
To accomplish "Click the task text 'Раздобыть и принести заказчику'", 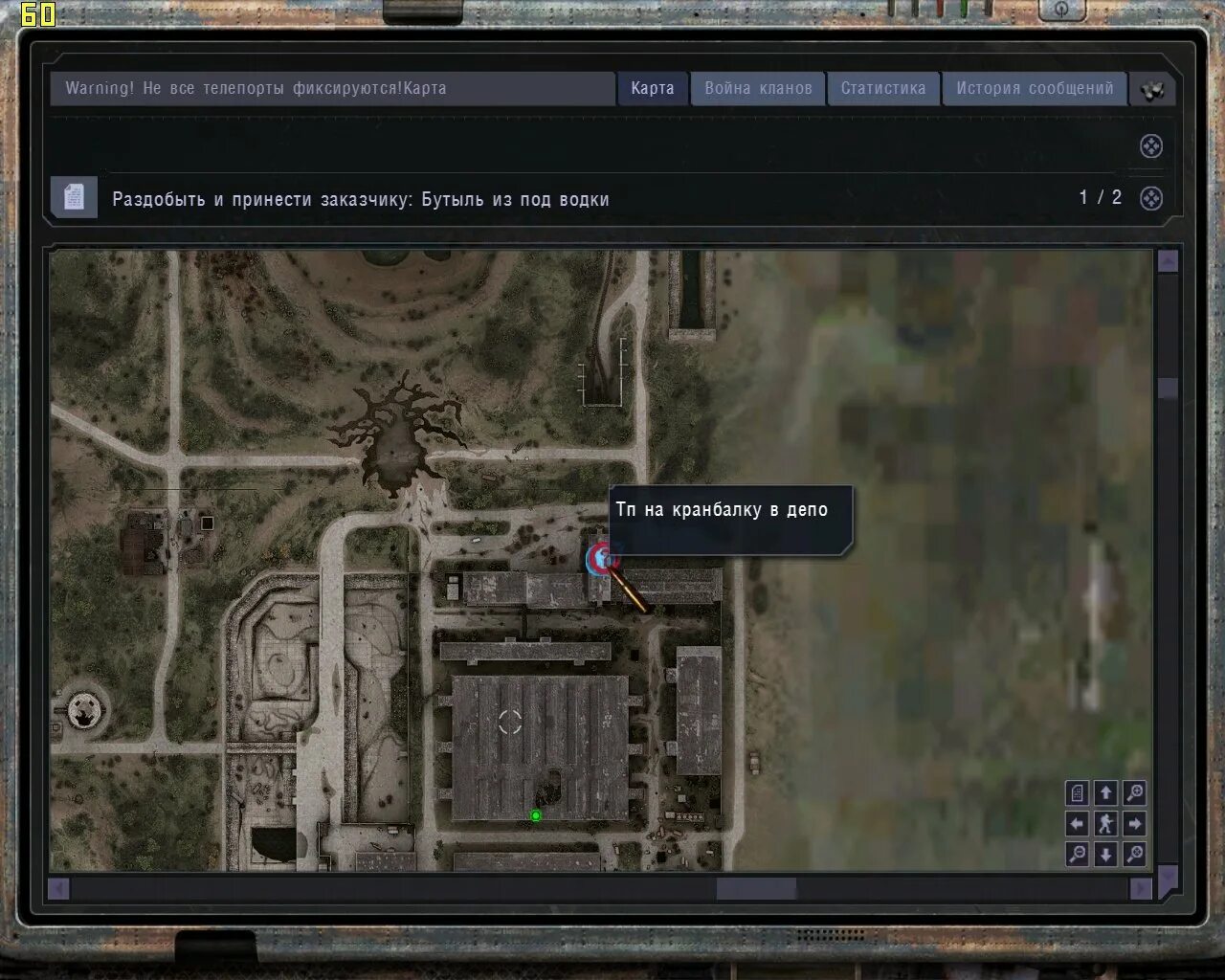I will coord(262,199).
